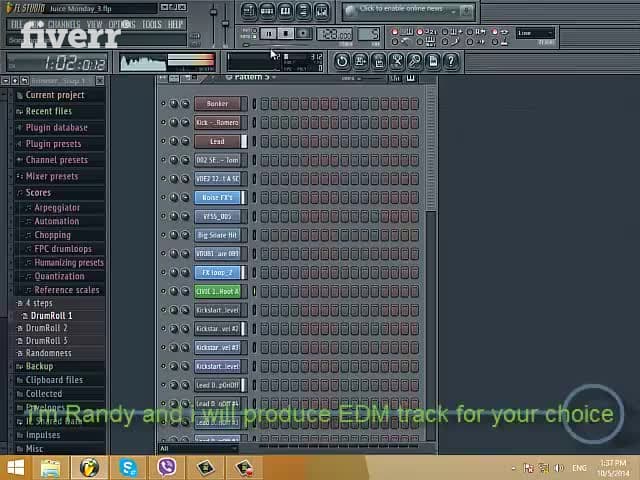Open the VIEW menu
Screen dimensions: 640x480
94,24
